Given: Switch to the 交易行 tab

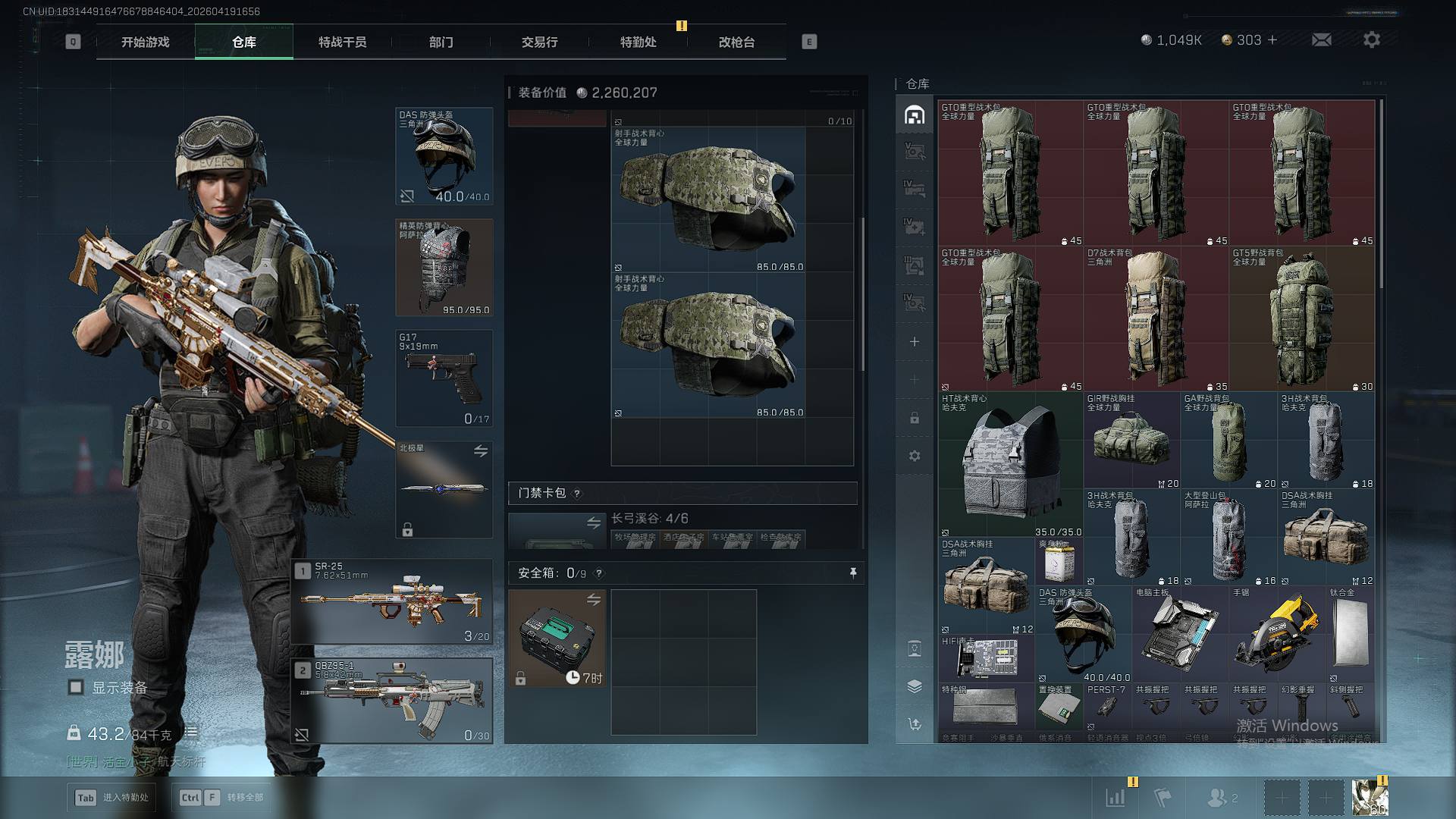Looking at the screenshot, I should (x=539, y=42).
